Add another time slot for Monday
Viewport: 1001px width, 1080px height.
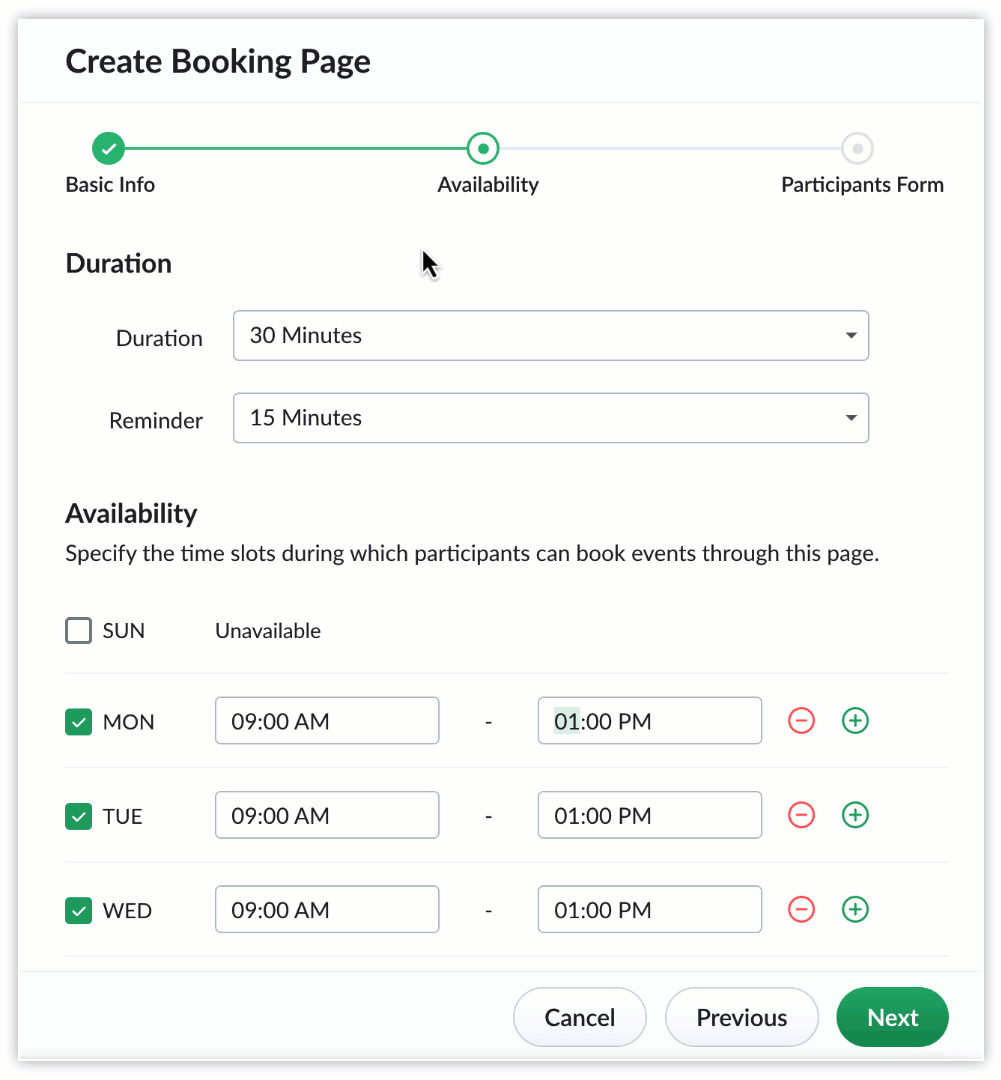pyautogui.click(x=854, y=721)
